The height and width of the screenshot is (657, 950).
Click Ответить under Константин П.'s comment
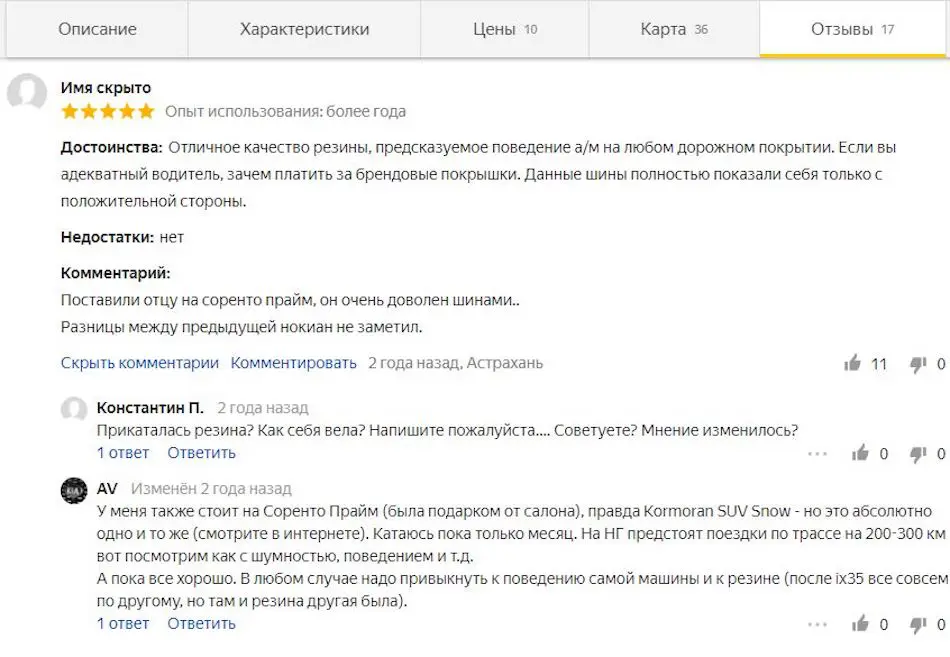[201, 453]
